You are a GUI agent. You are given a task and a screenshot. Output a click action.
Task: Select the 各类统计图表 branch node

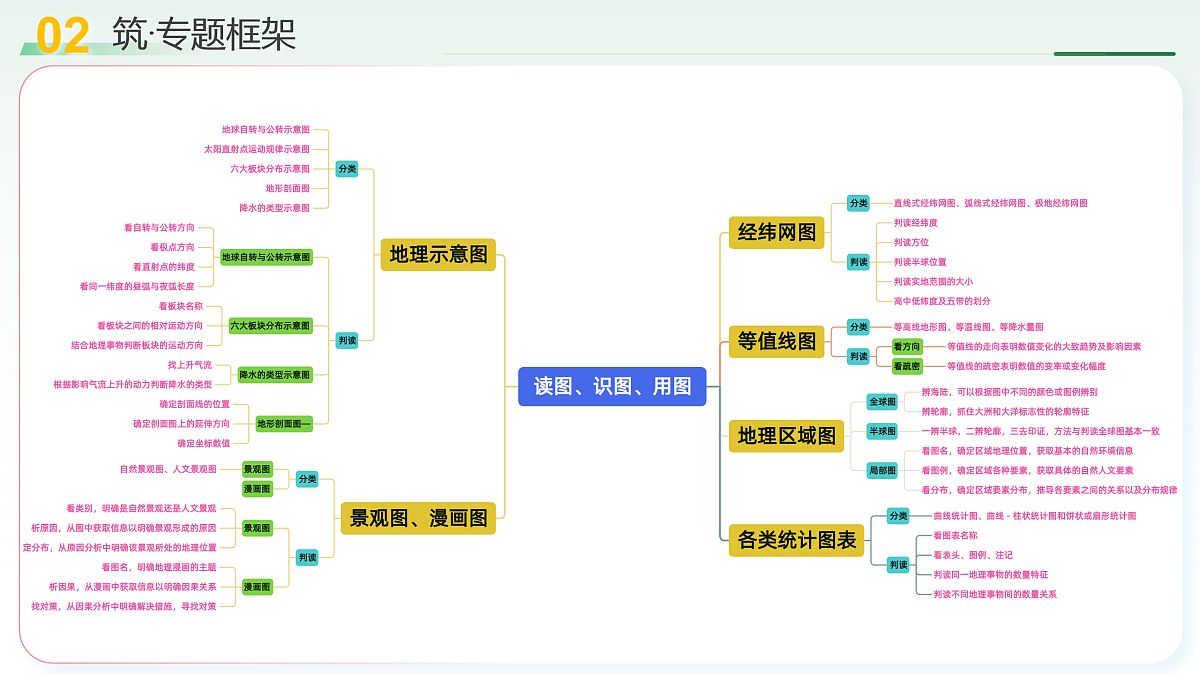coord(796,541)
